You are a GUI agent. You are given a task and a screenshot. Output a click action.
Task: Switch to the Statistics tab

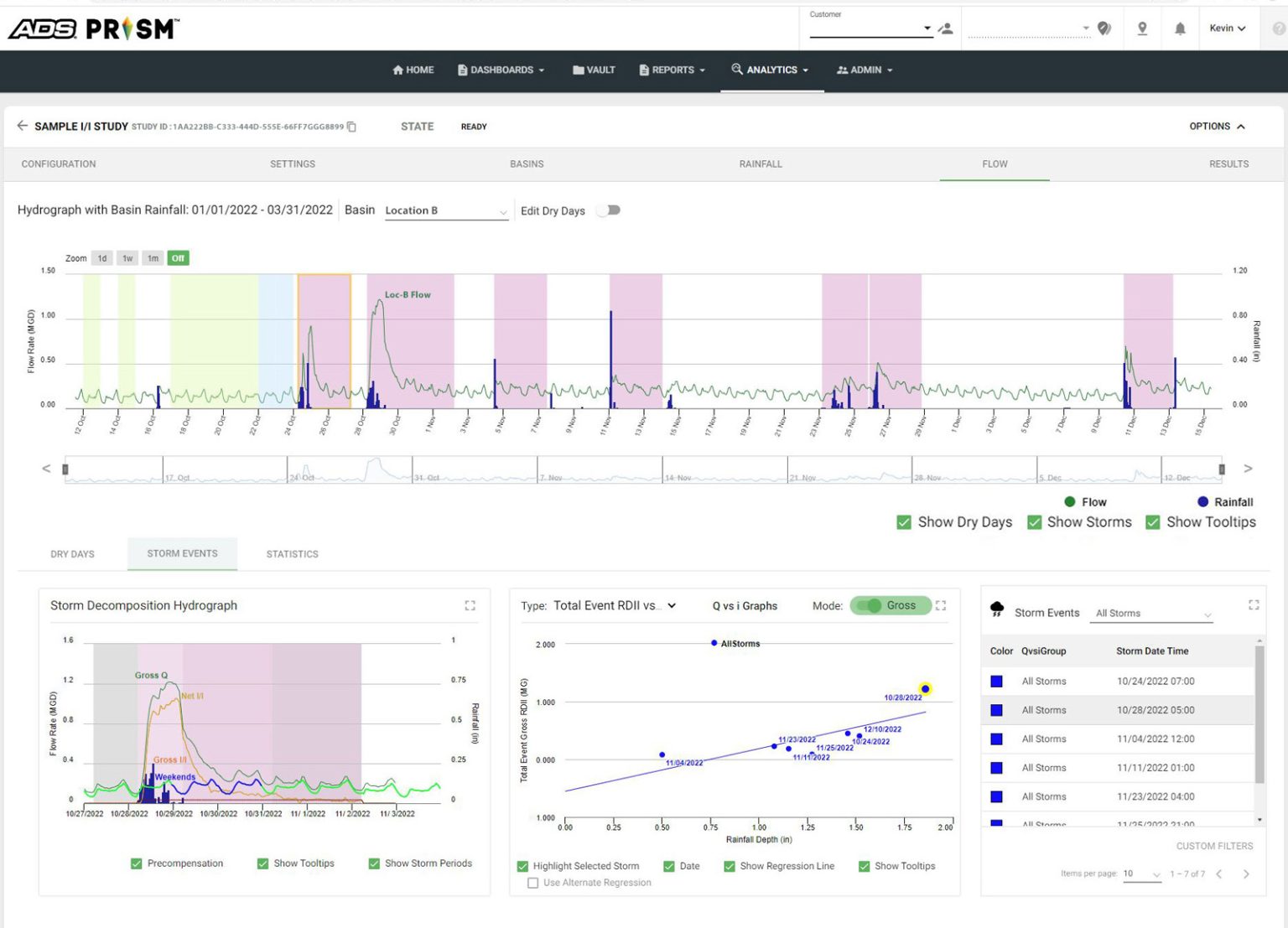[292, 554]
